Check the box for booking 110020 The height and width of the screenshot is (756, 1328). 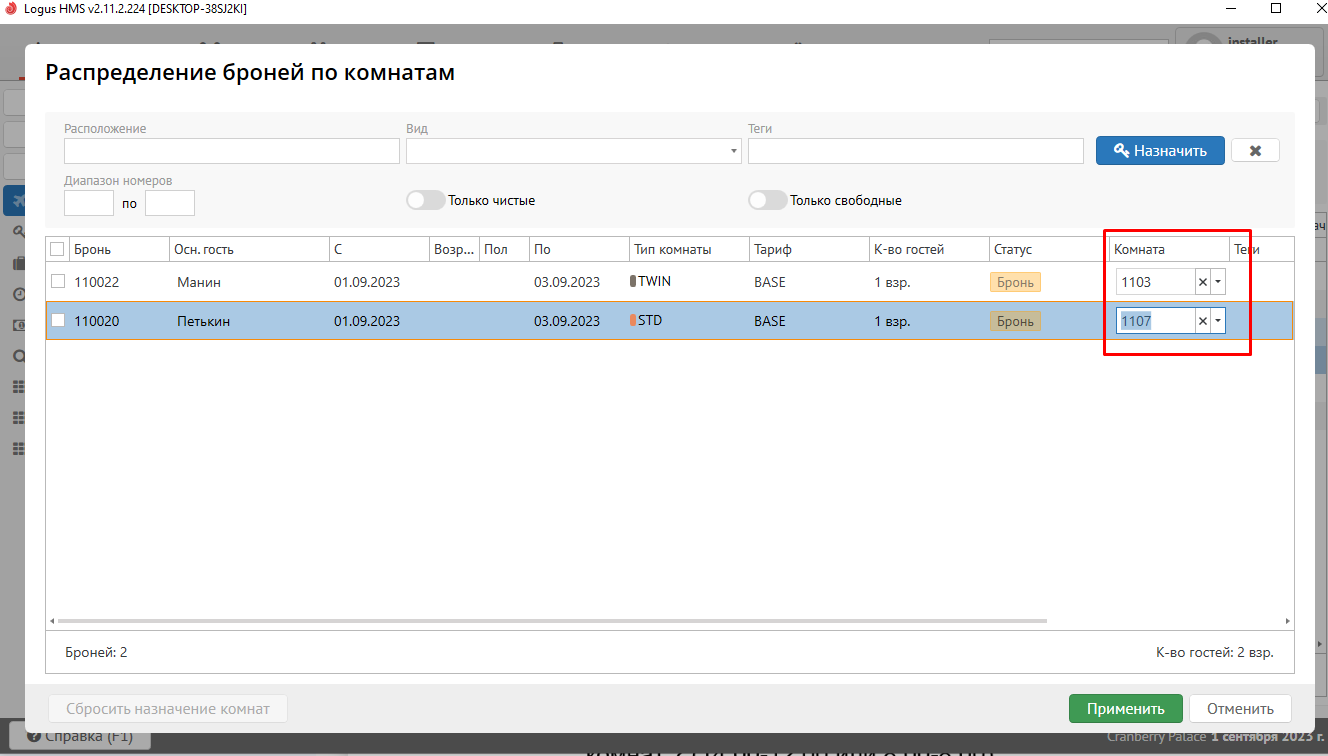click(58, 321)
